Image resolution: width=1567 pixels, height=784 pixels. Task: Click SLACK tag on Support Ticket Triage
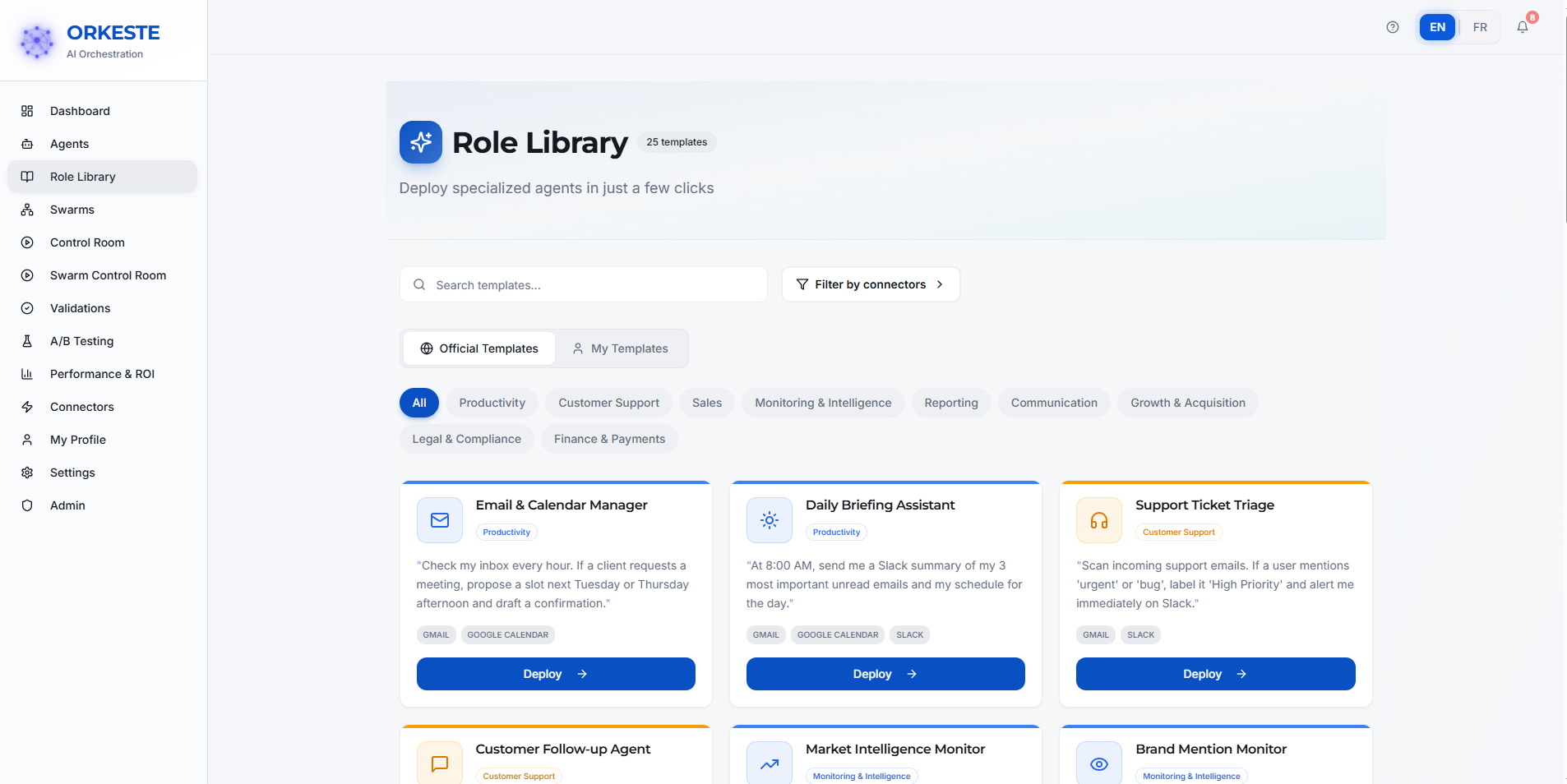click(1140, 634)
